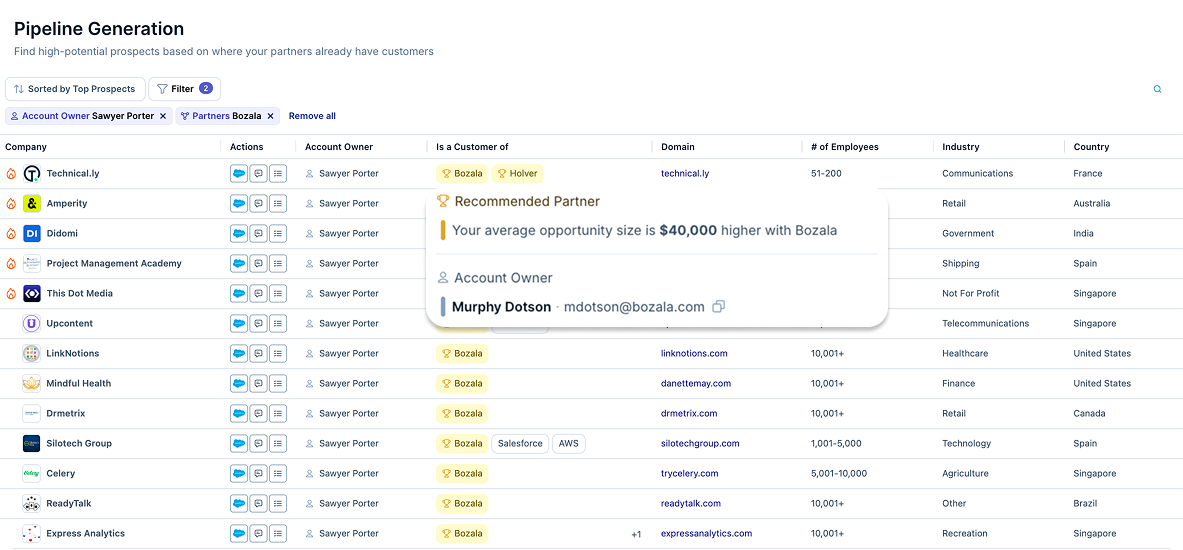Sort by the Account Owner column header

[x=339, y=147]
